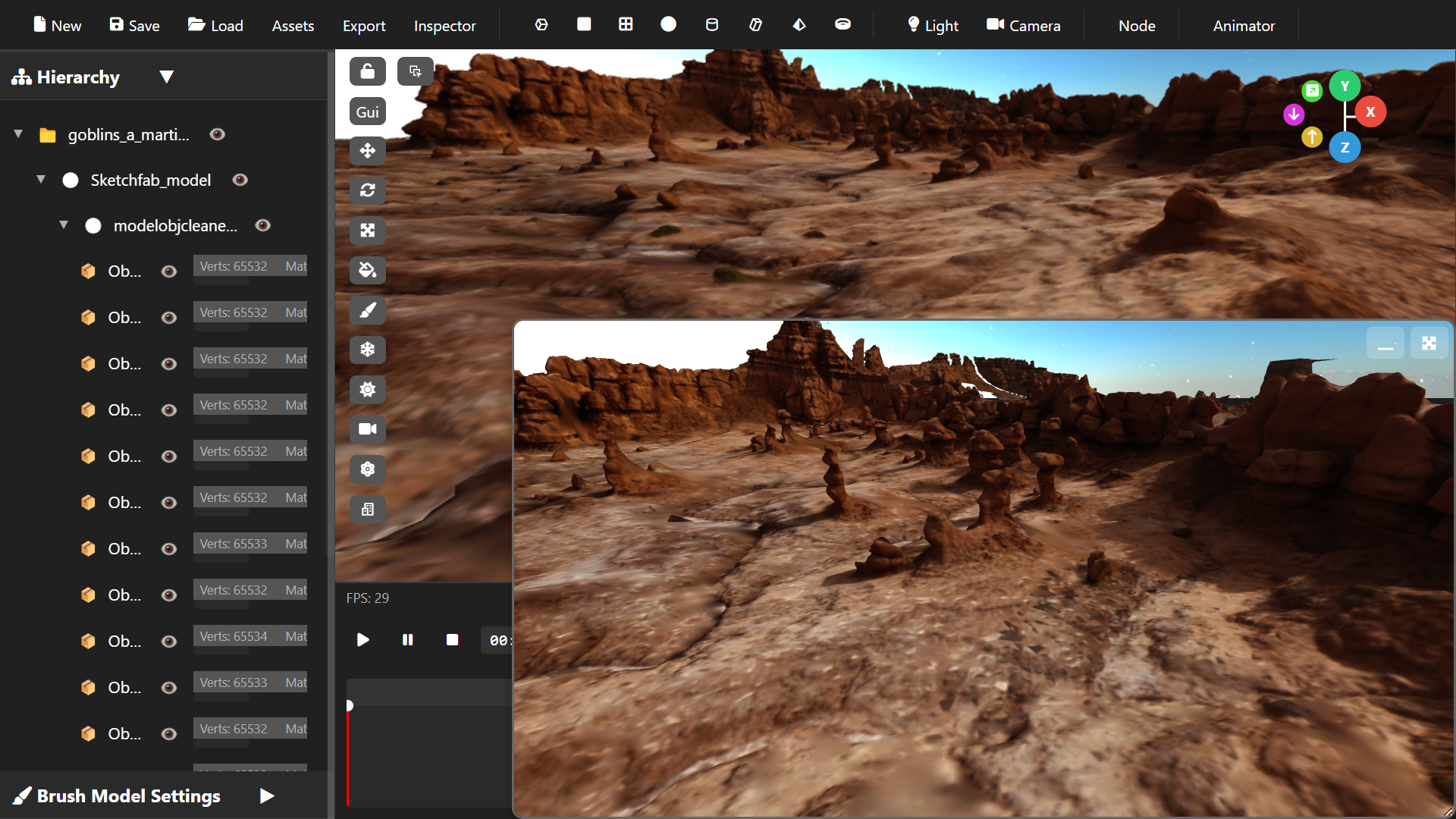The width and height of the screenshot is (1456, 819).
Task: Hide the goblins_a_marti... root folder
Action: [x=218, y=134]
